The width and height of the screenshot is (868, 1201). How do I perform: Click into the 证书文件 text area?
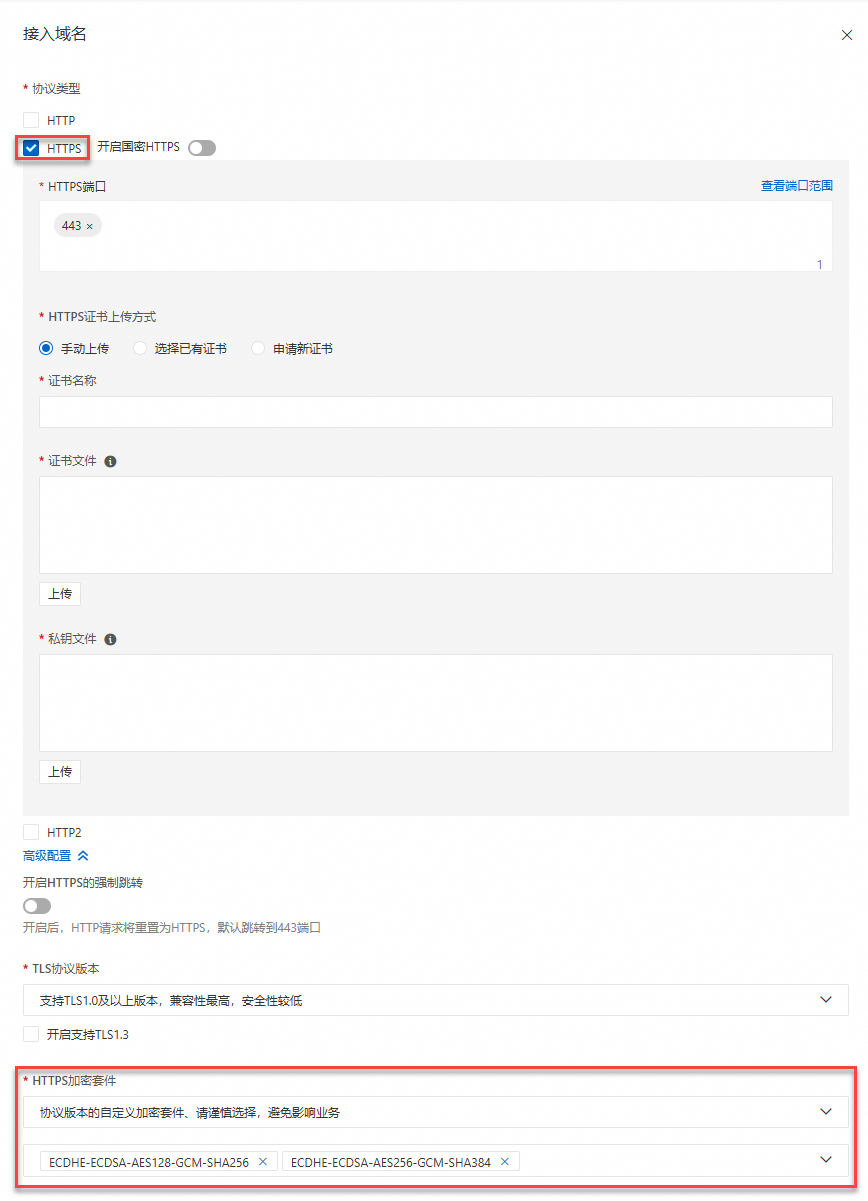(436, 525)
